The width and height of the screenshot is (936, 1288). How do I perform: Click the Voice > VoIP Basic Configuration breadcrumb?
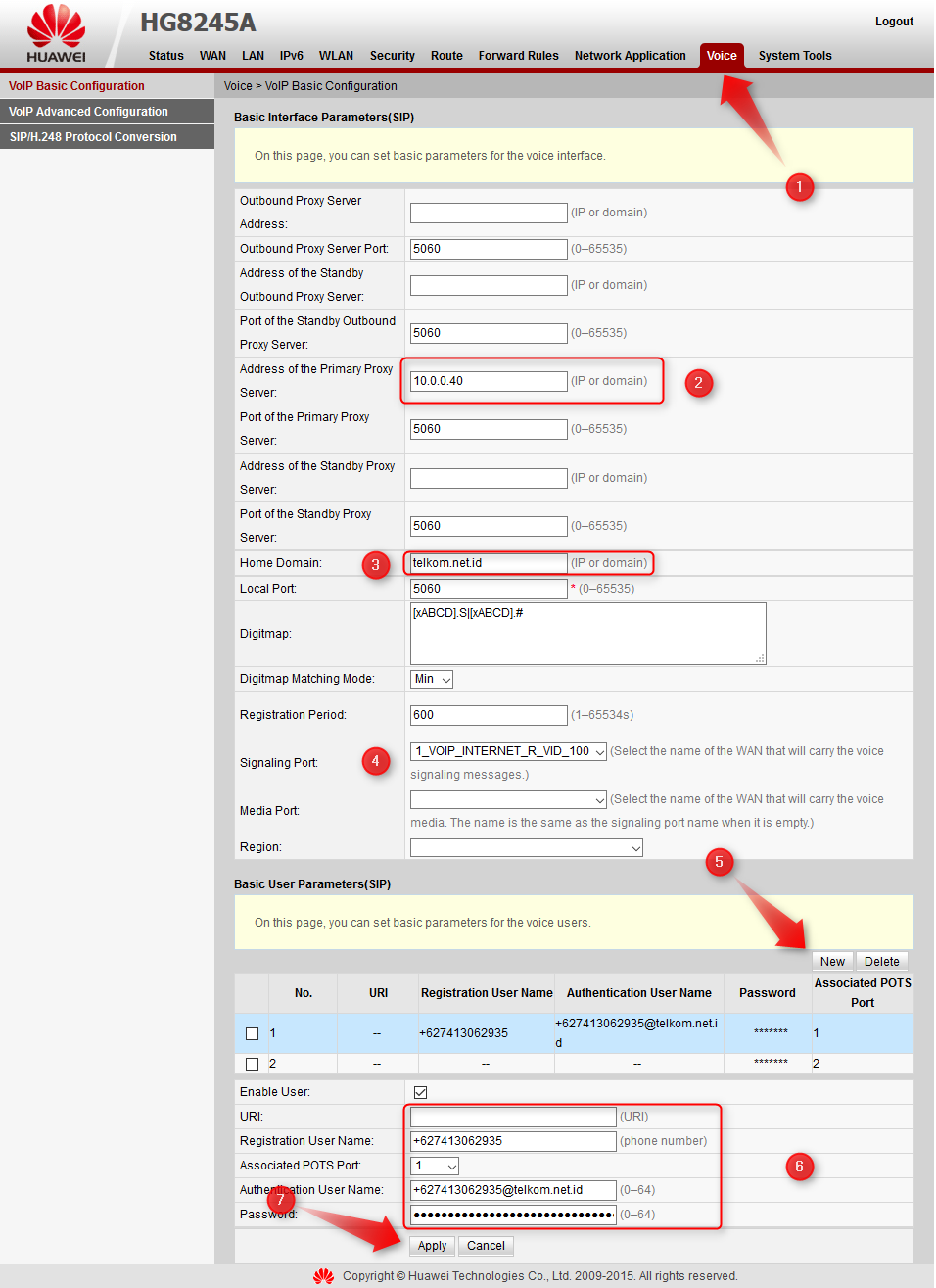tap(310, 86)
